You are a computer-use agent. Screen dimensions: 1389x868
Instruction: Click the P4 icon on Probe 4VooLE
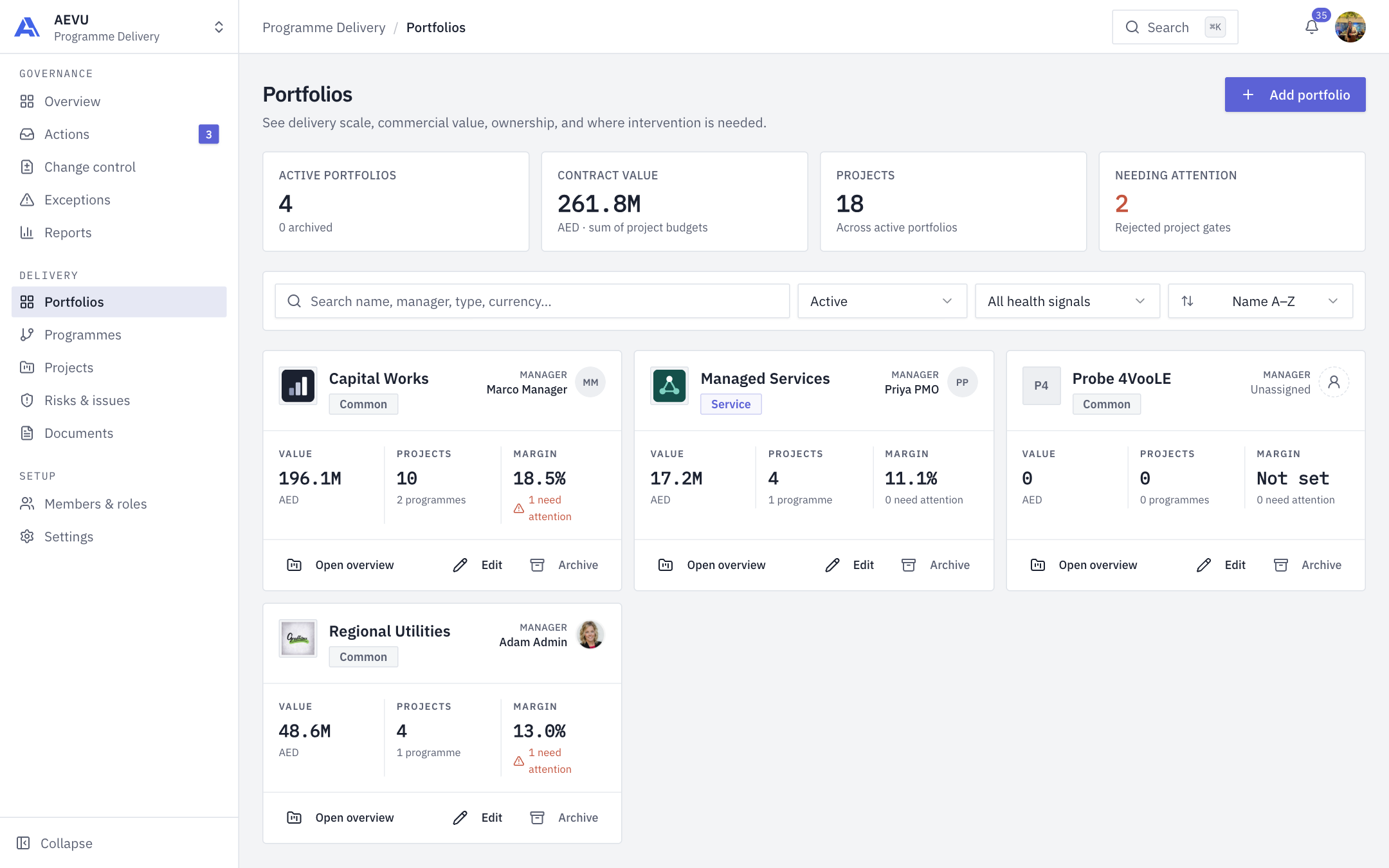1041,385
